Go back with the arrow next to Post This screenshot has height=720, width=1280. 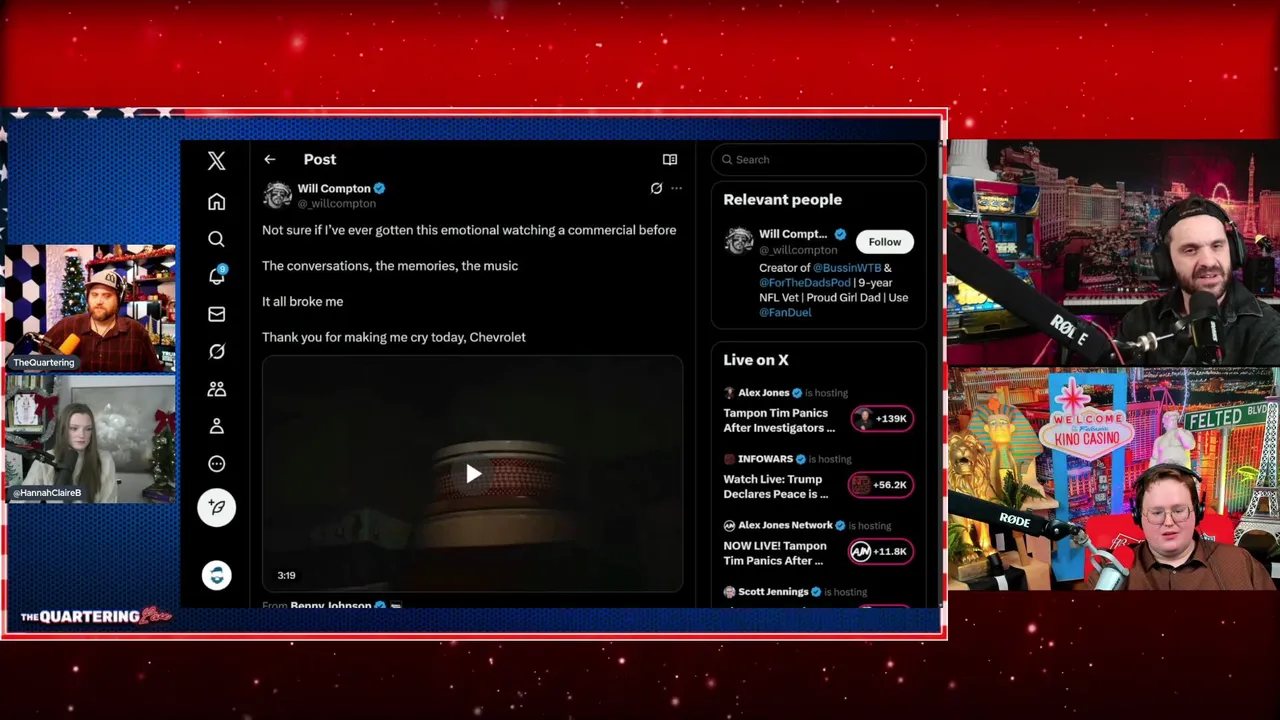click(270, 159)
